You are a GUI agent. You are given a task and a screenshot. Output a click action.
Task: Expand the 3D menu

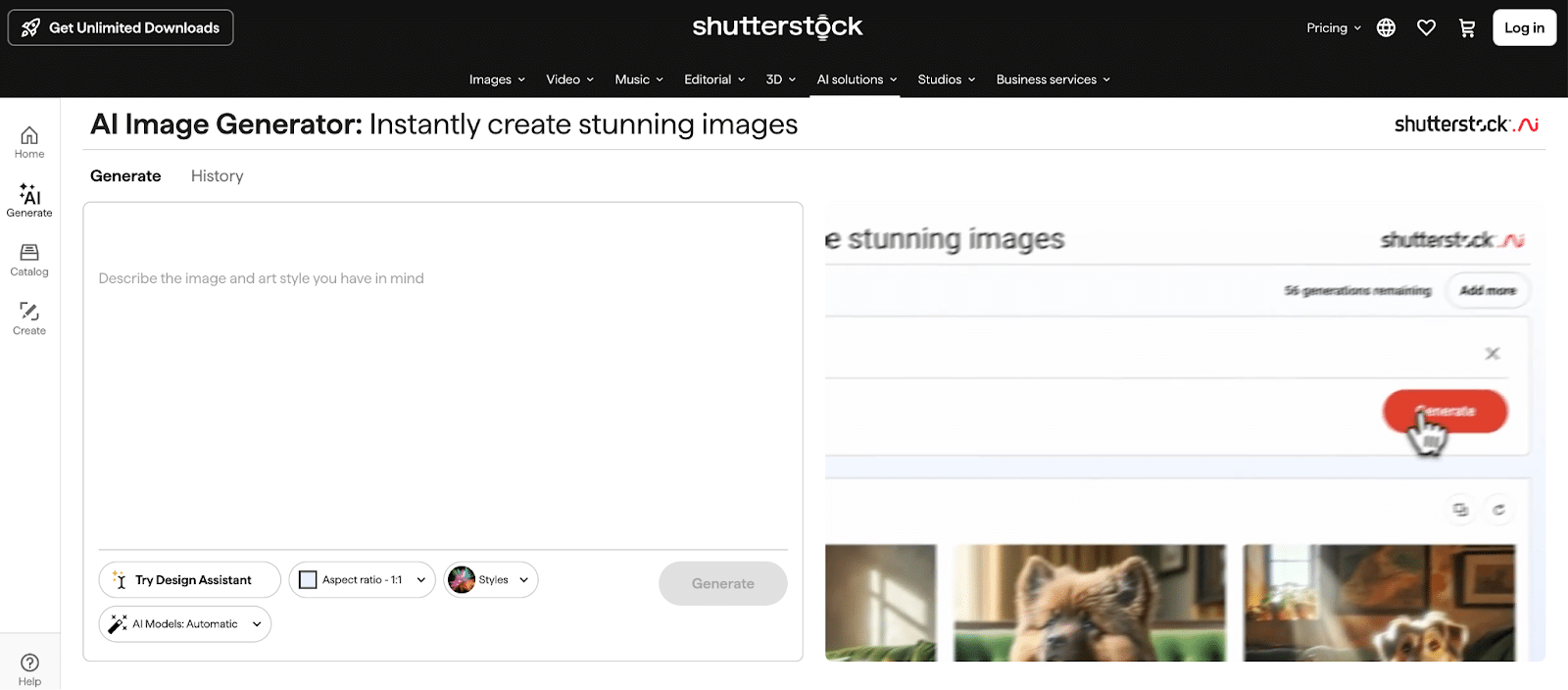coord(780,79)
